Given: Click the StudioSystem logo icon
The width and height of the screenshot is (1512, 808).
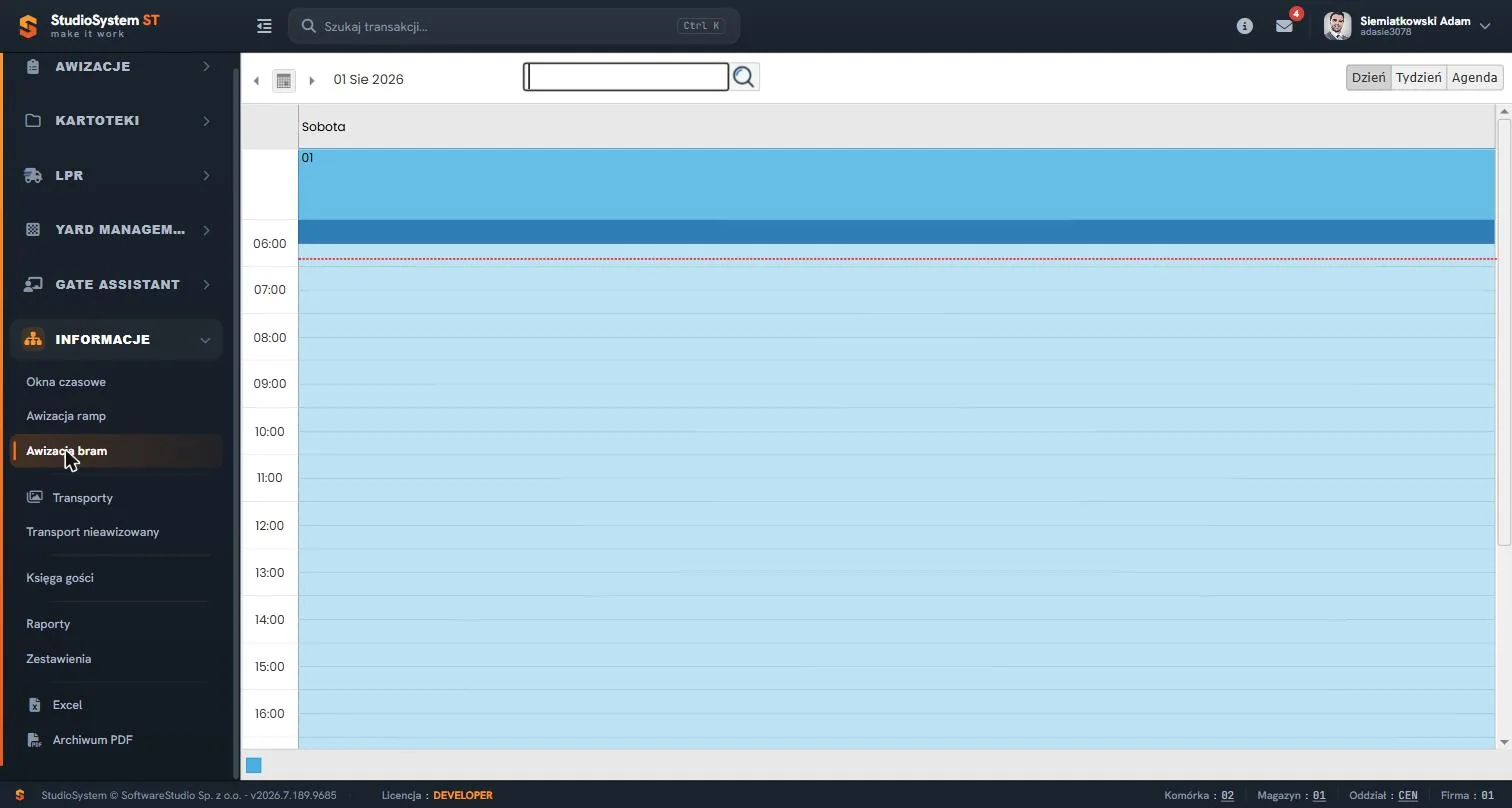Looking at the screenshot, I should 28,26.
